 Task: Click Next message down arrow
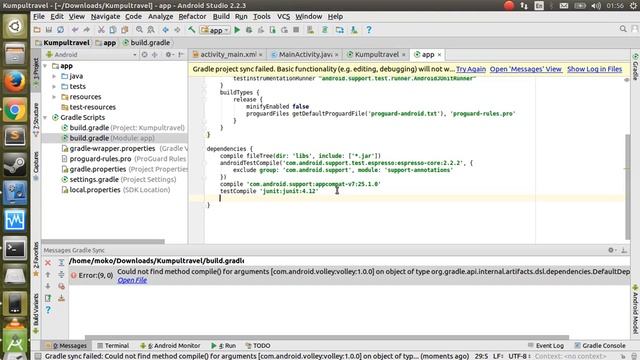pos(48,286)
